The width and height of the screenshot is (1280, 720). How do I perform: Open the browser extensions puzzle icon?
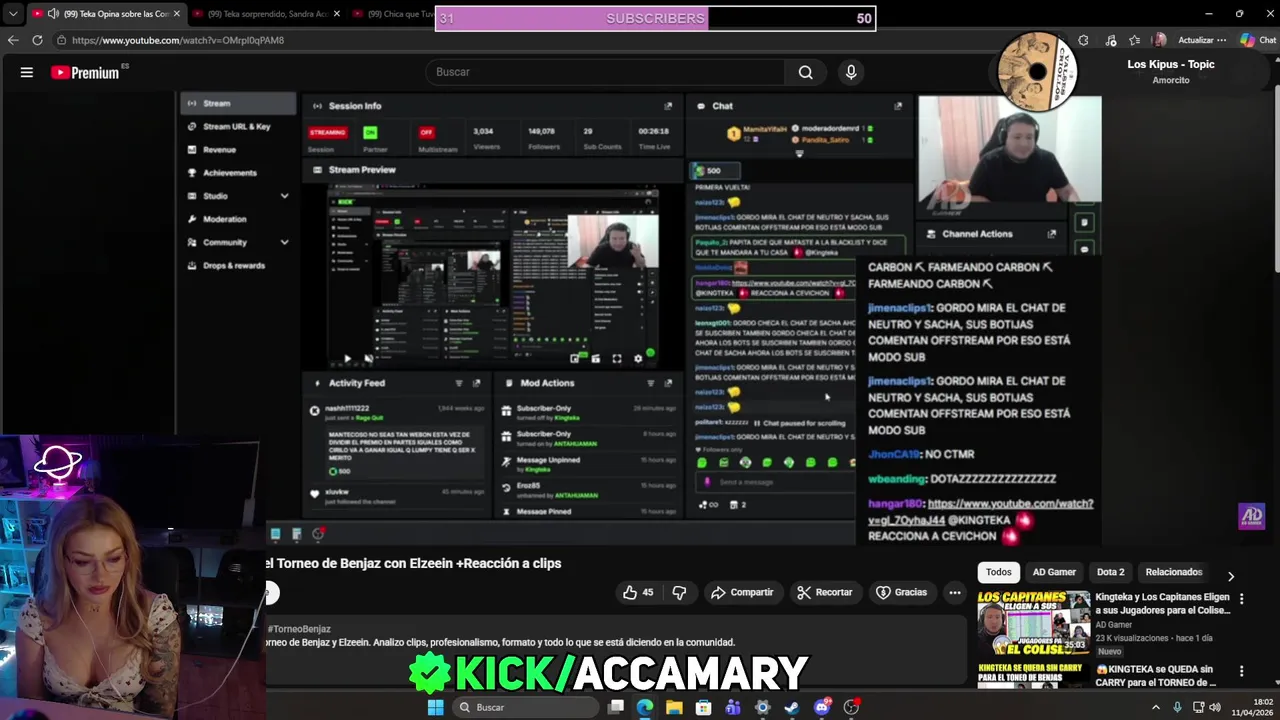1083,40
